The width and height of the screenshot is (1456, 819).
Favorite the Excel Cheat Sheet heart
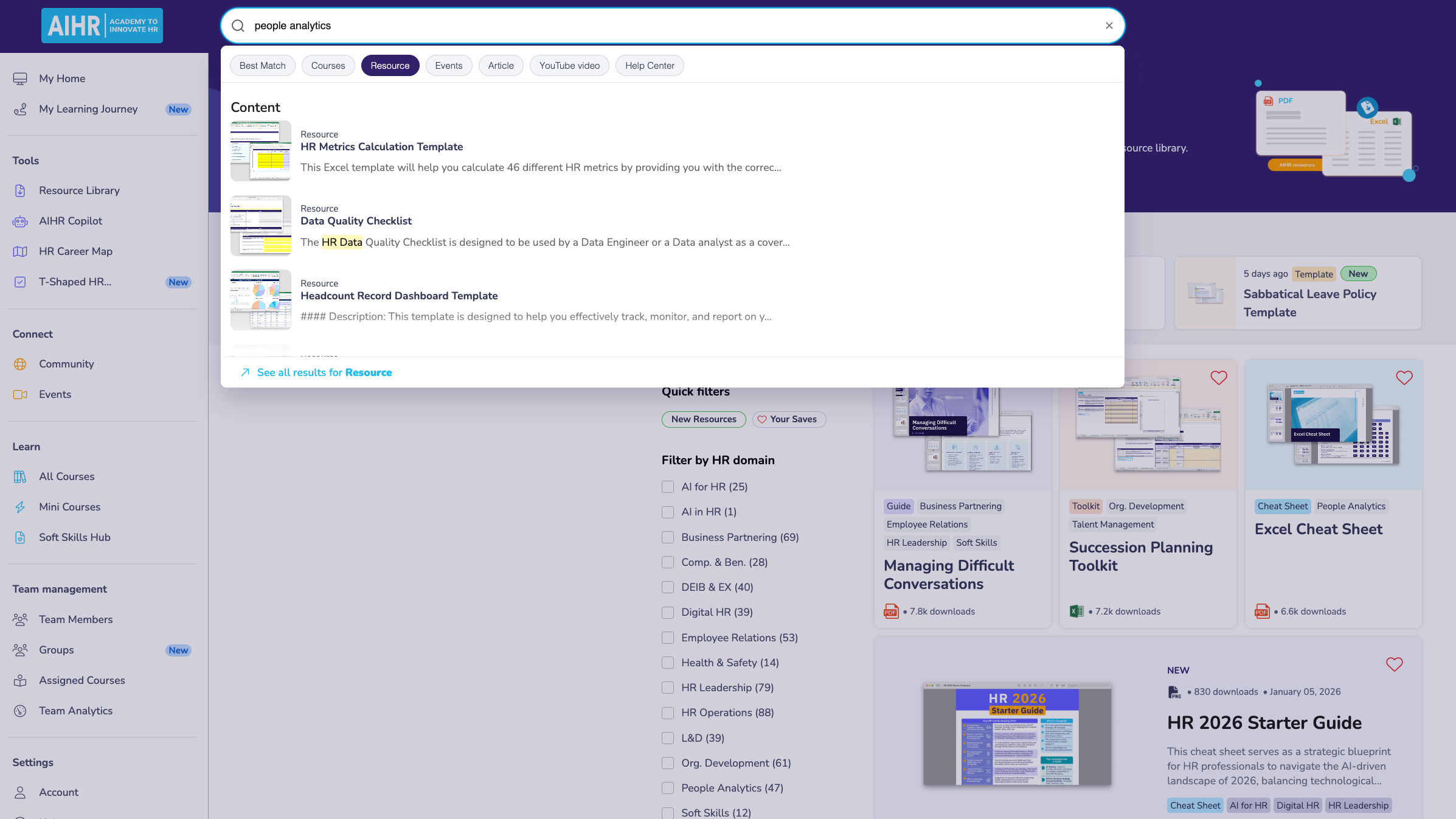point(1404,378)
